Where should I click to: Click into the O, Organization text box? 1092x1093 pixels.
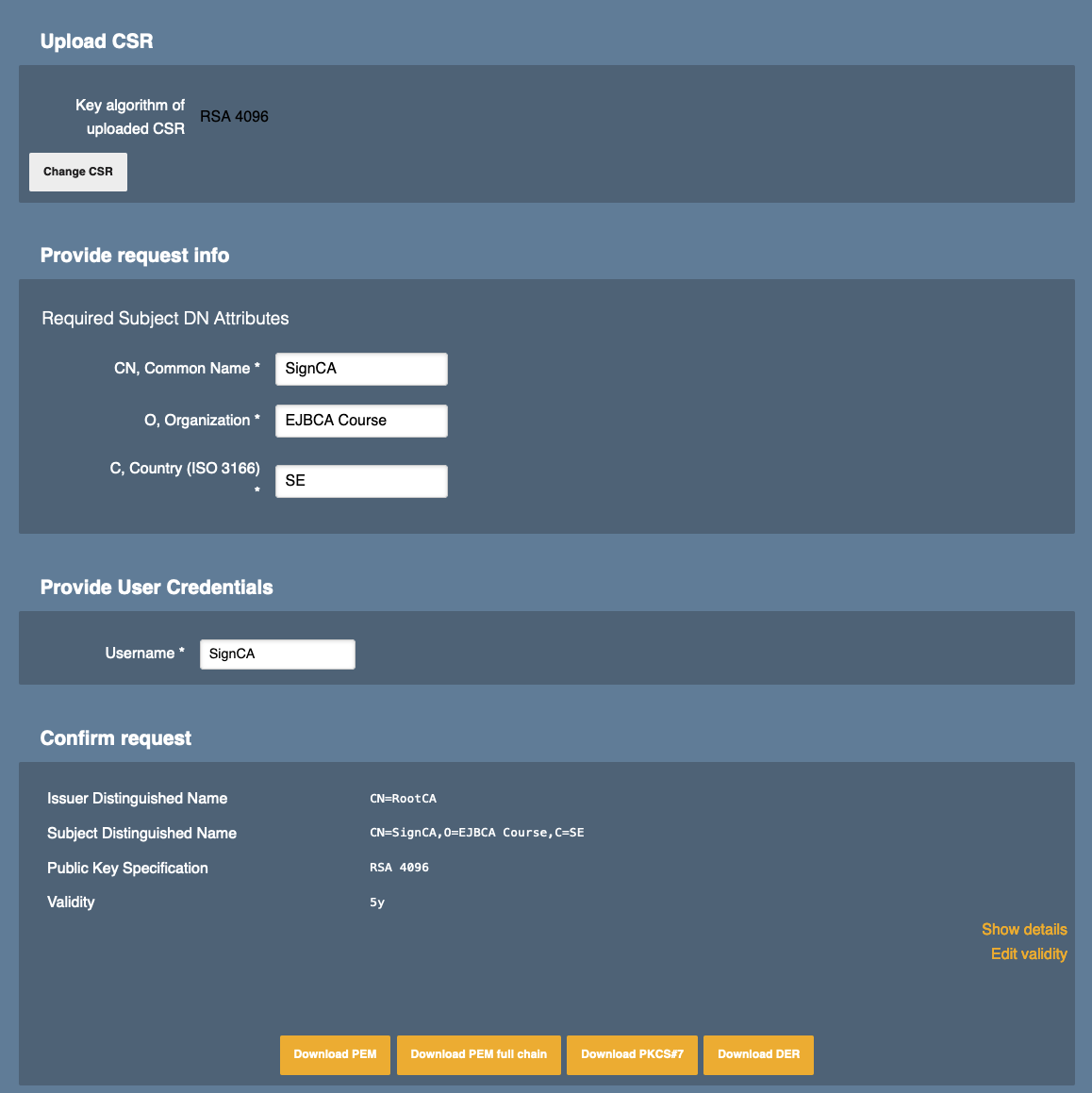[x=361, y=421]
